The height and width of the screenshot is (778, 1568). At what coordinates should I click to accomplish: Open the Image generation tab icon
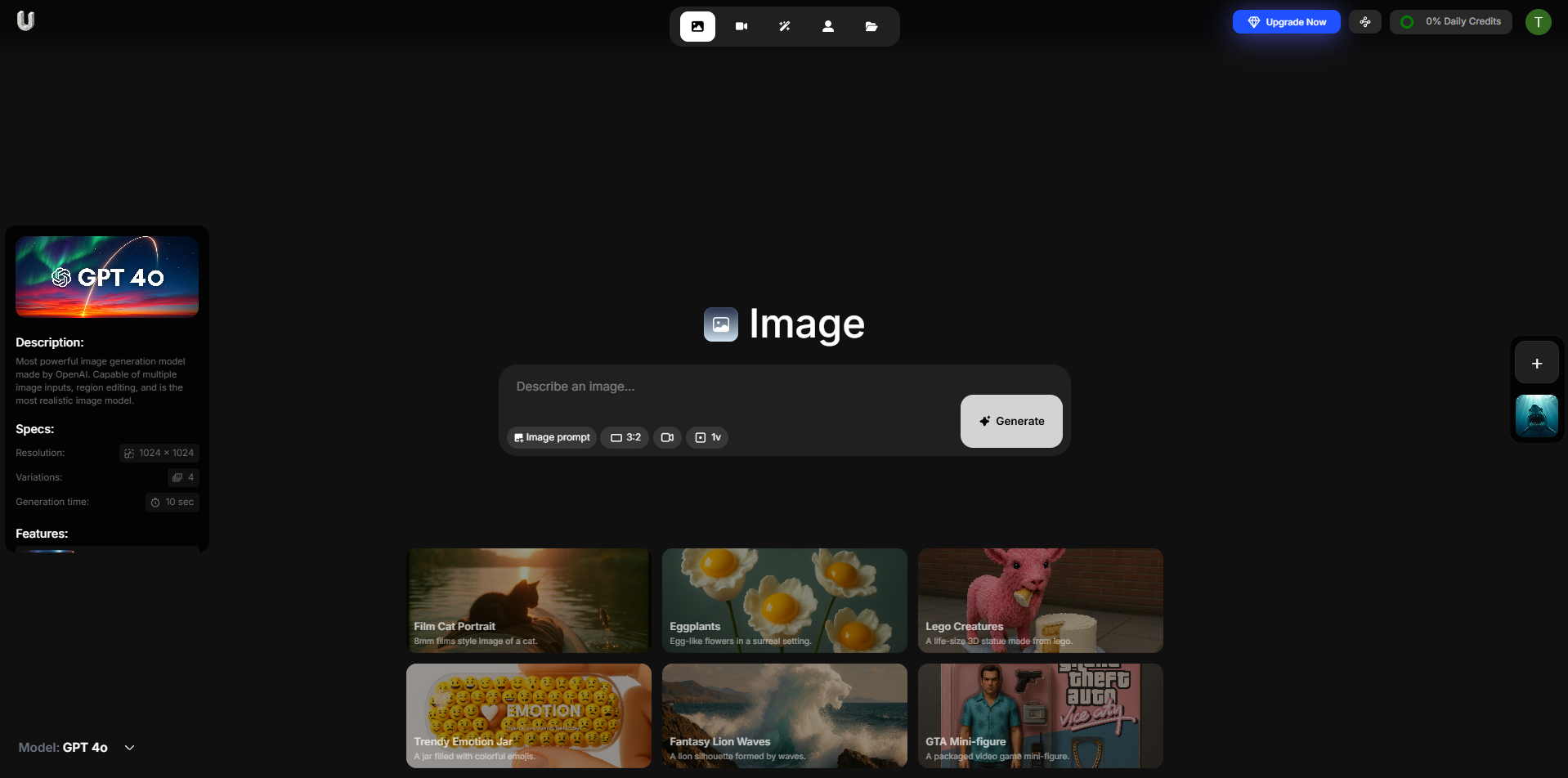coord(697,26)
